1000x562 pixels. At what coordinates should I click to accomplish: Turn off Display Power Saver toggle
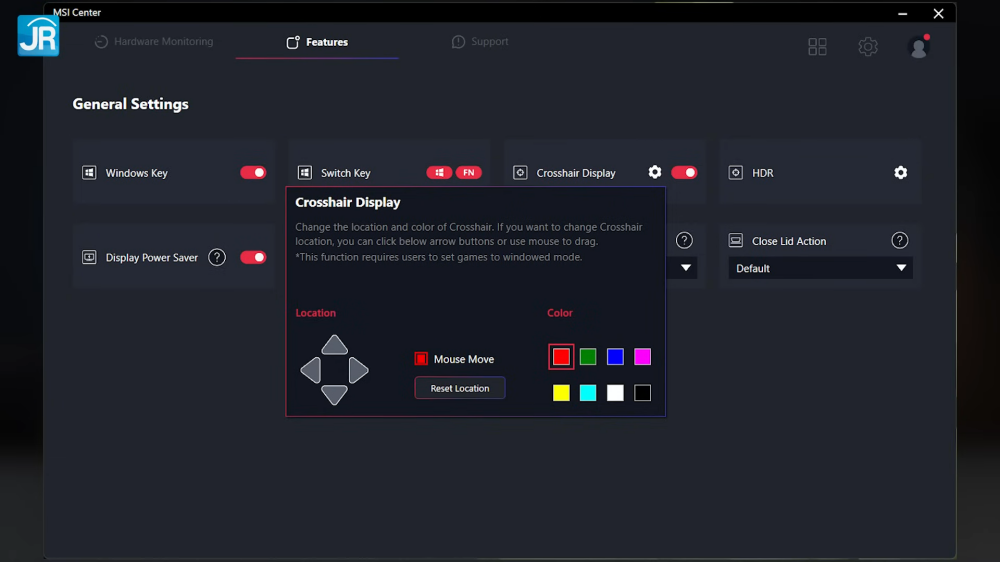tap(253, 258)
